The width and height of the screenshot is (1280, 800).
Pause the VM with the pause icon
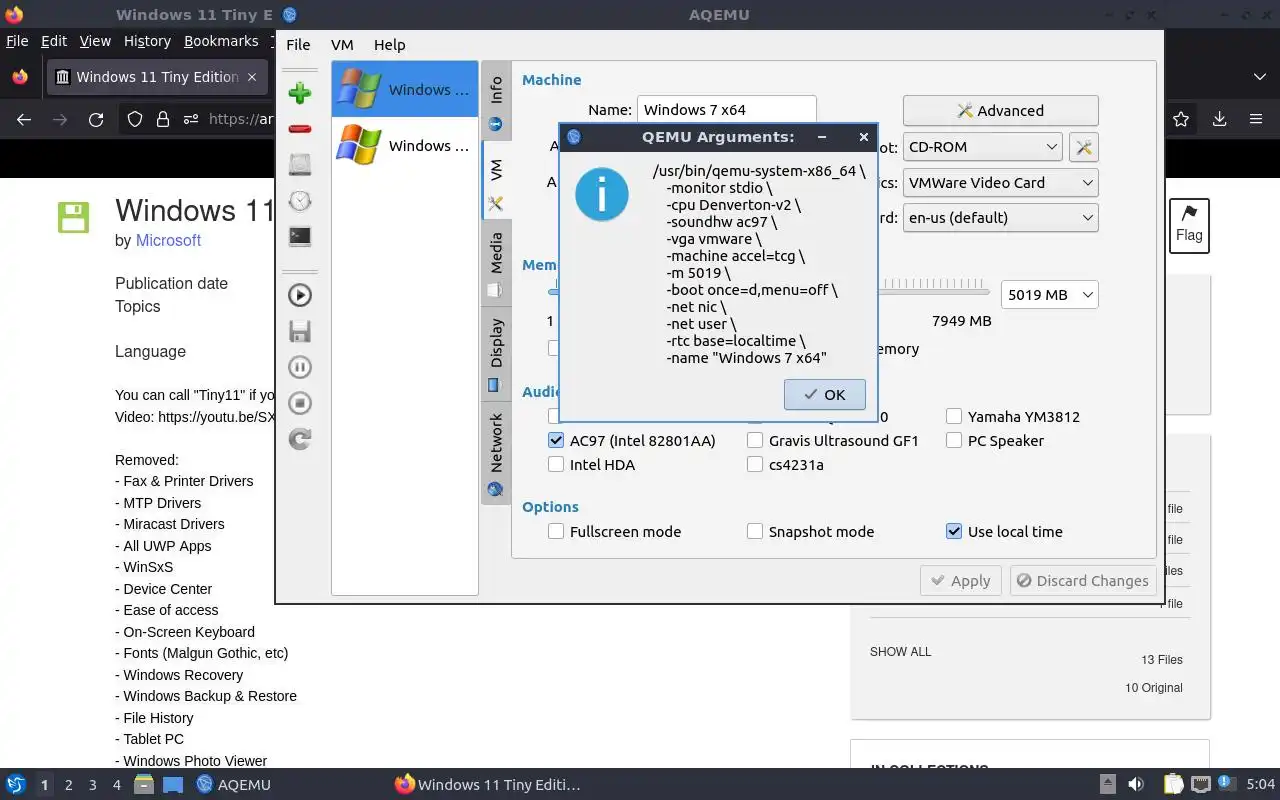(x=299, y=367)
